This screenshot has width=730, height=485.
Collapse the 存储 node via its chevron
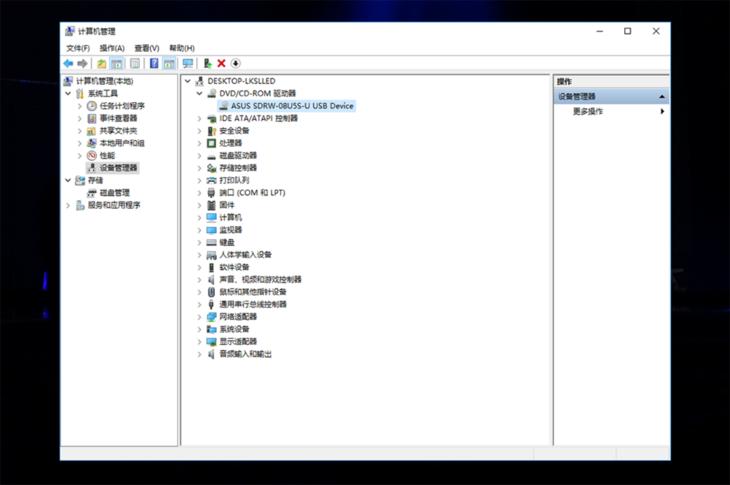68,180
